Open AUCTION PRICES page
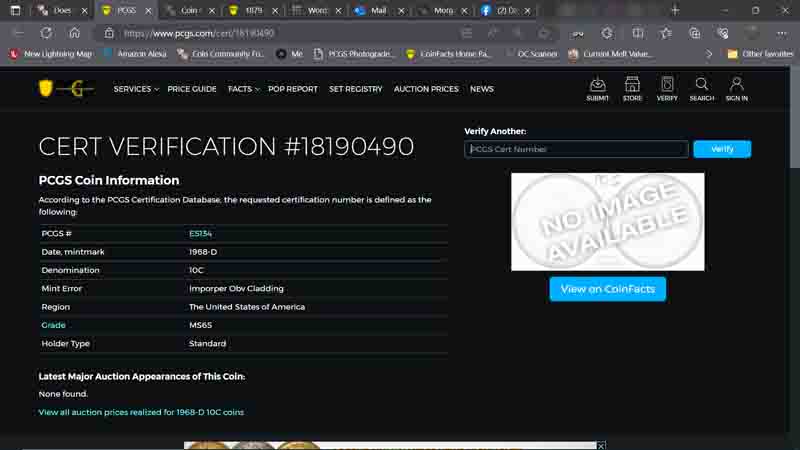 tap(426, 89)
